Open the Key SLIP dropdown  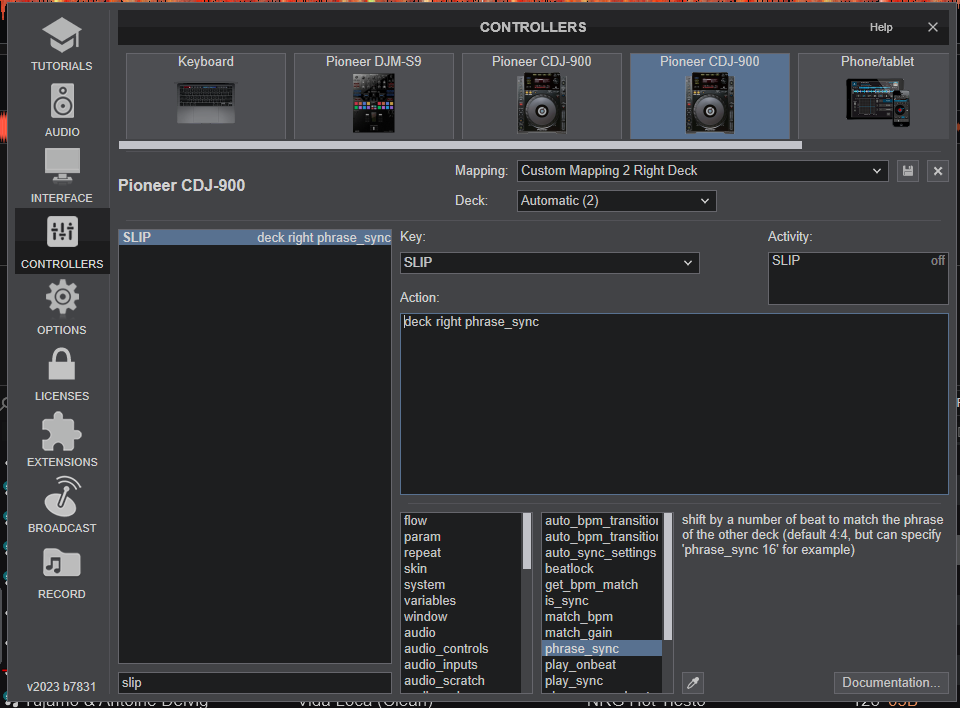click(549, 263)
